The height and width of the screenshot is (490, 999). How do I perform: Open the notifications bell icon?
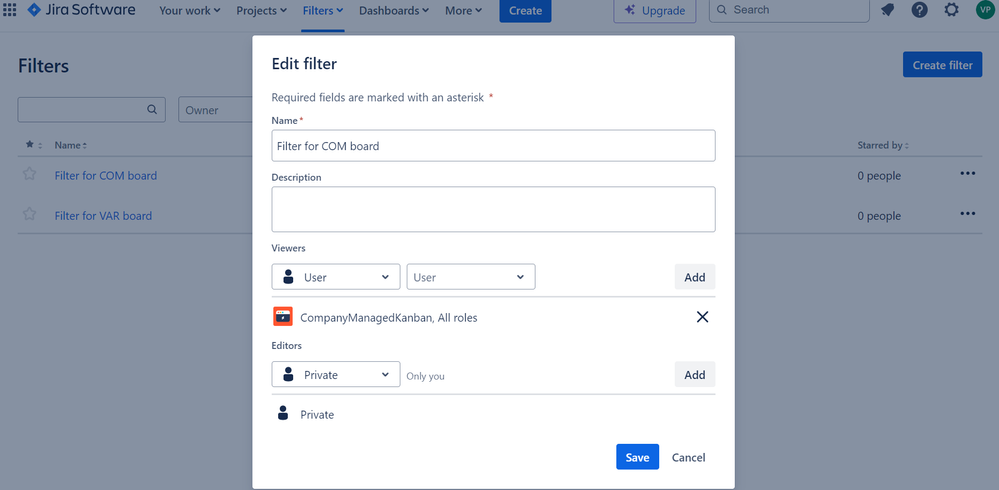coord(887,10)
